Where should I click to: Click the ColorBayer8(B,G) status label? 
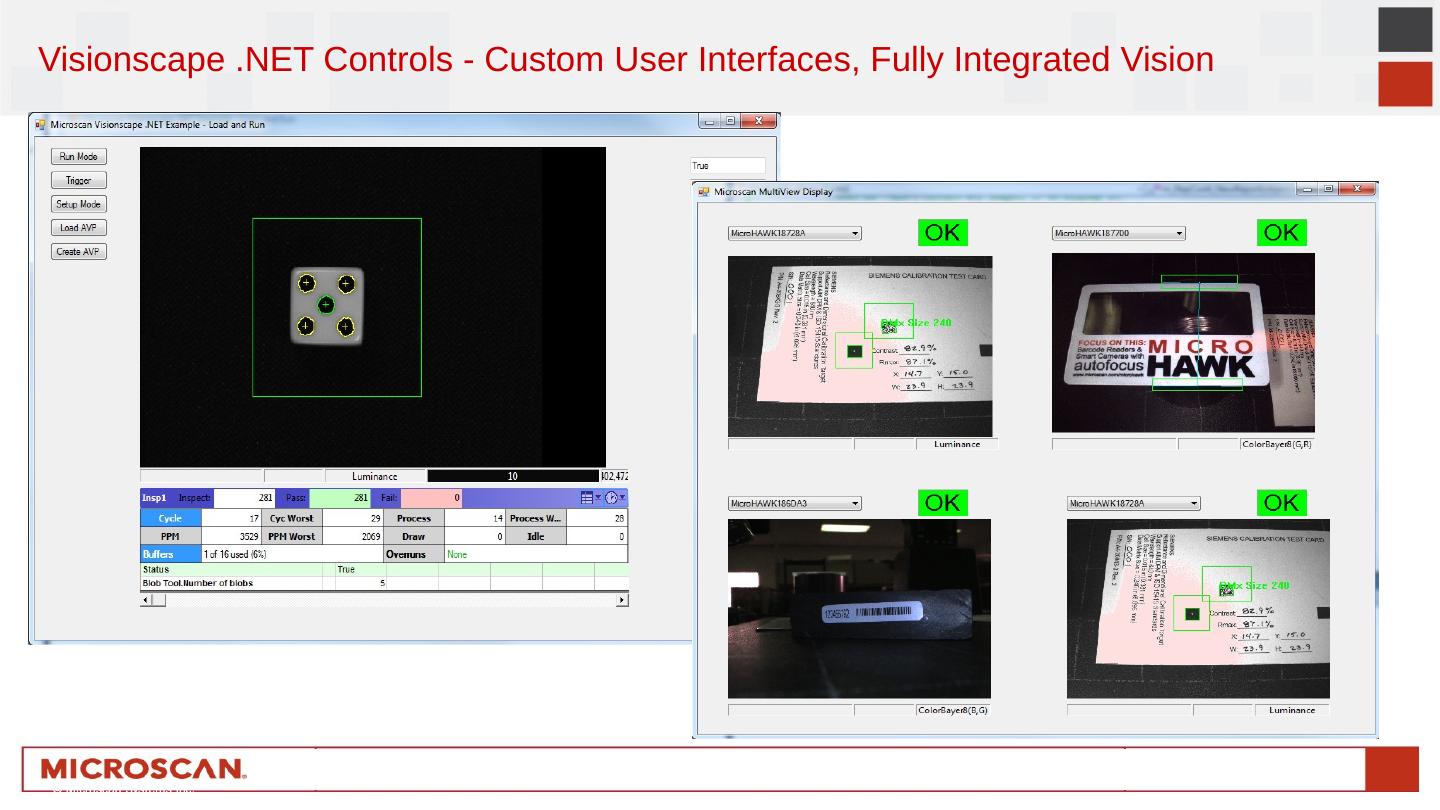[953, 710]
